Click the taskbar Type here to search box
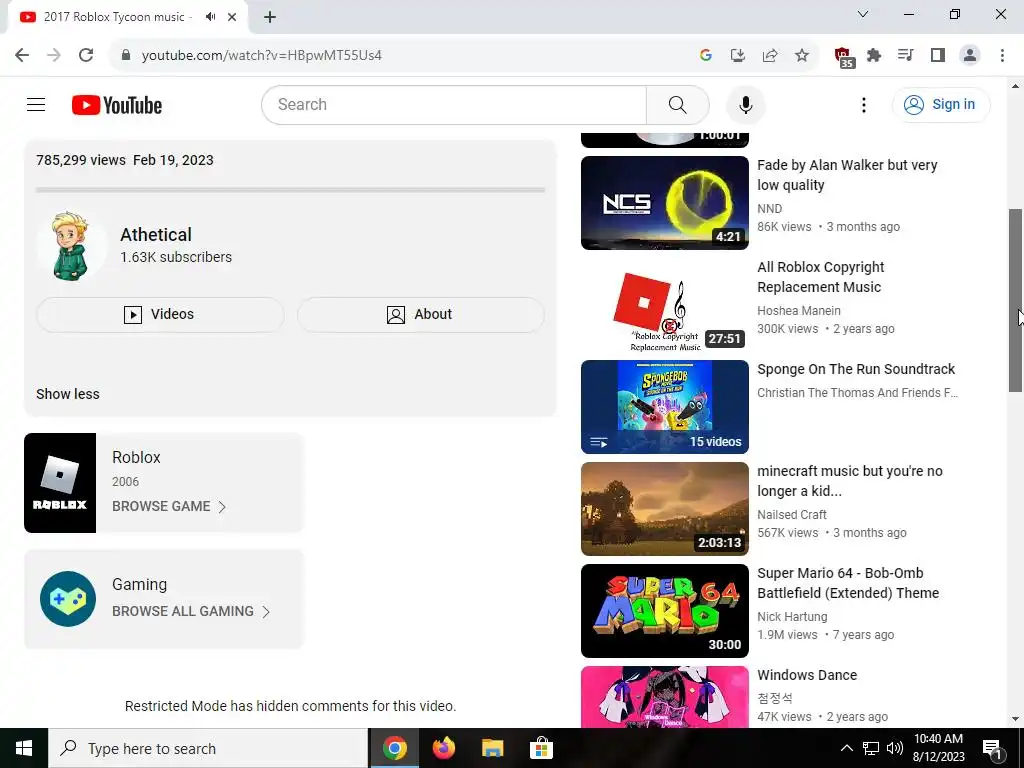Viewport: 1024px width, 768px height. pos(208,748)
